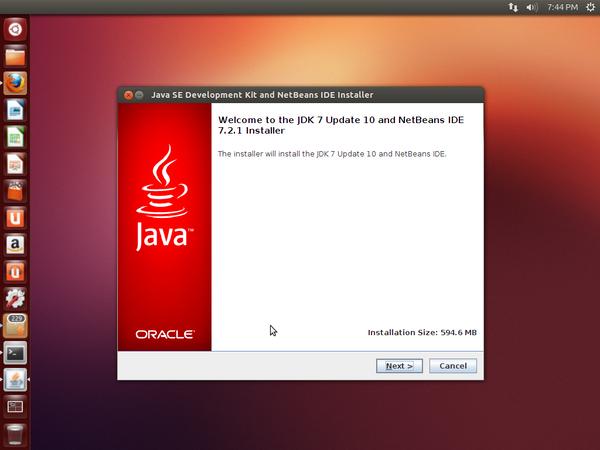The height and width of the screenshot is (450, 600).
Task: Click the Next button in installer
Action: (x=399, y=366)
